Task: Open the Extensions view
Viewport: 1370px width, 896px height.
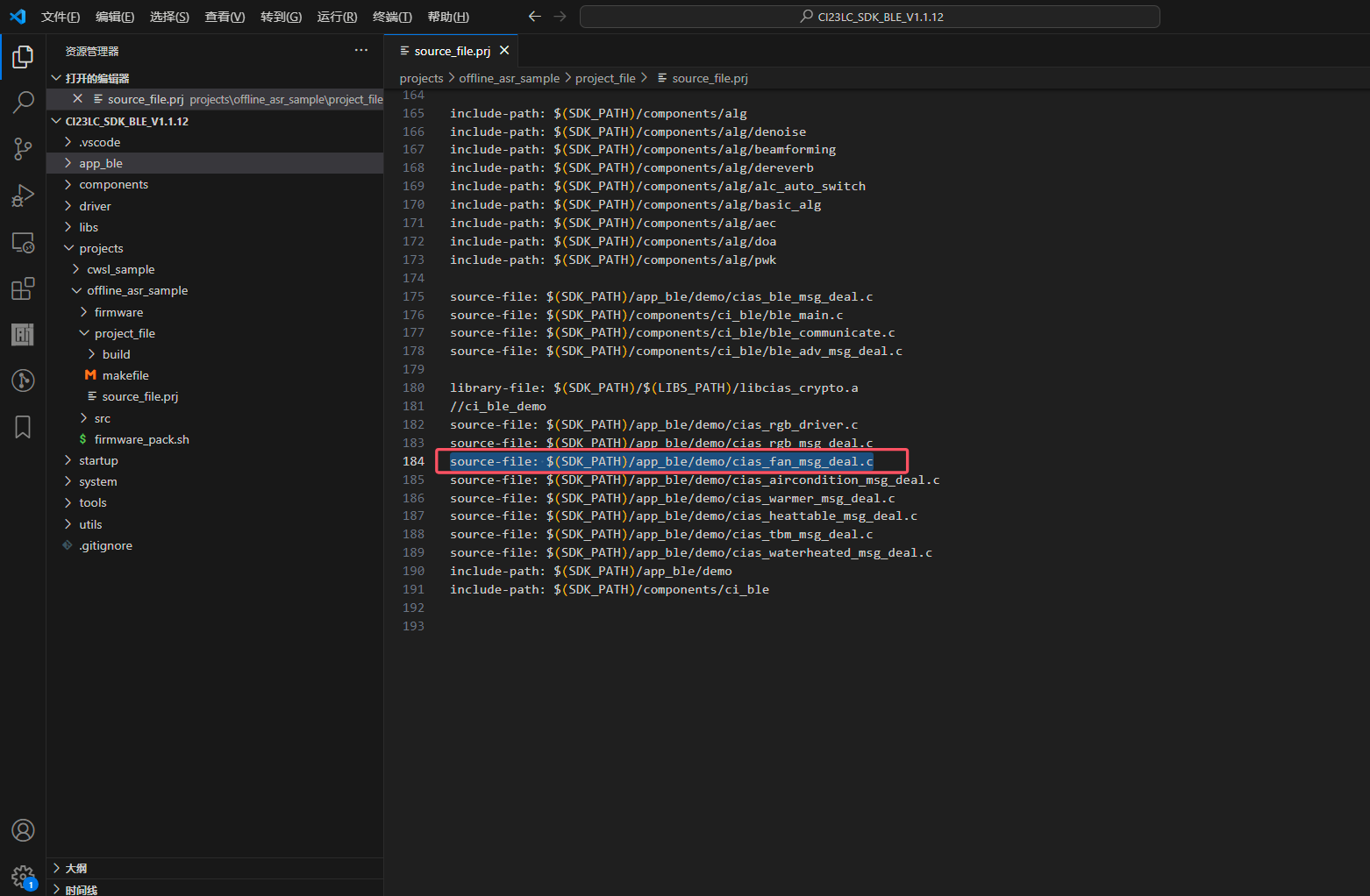Action: click(x=23, y=288)
